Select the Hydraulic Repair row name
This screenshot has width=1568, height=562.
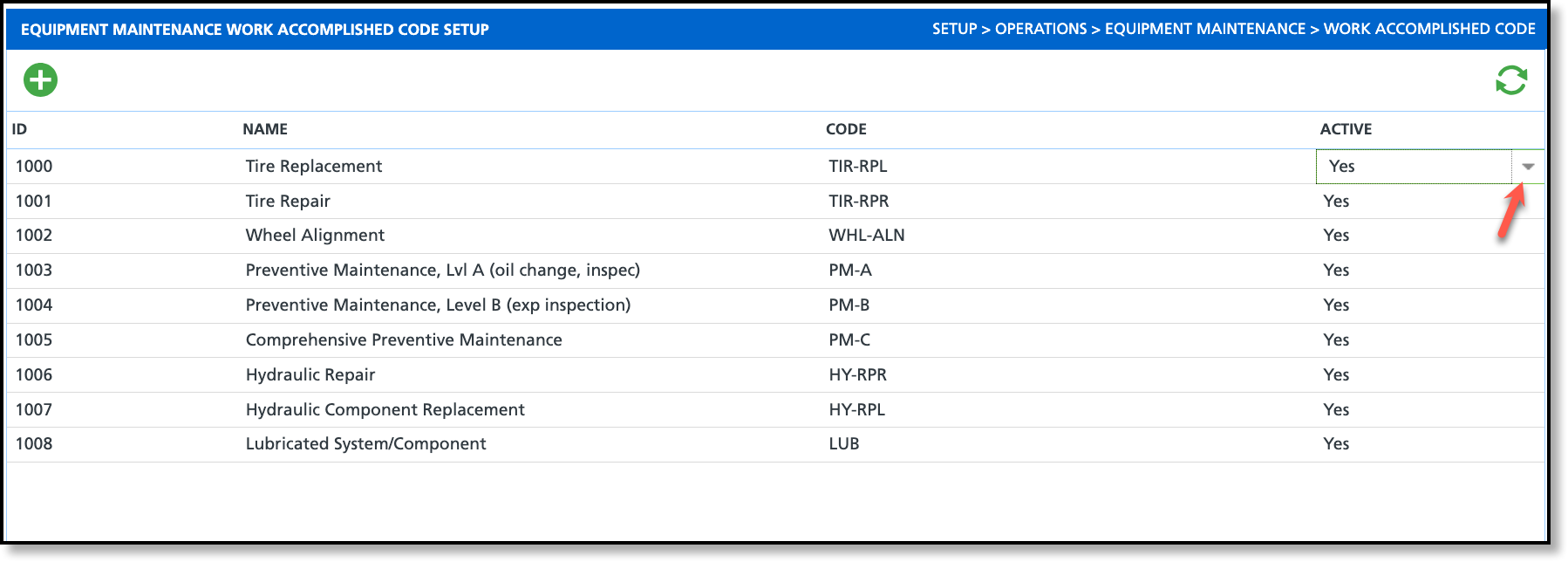pyautogui.click(x=310, y=374)
